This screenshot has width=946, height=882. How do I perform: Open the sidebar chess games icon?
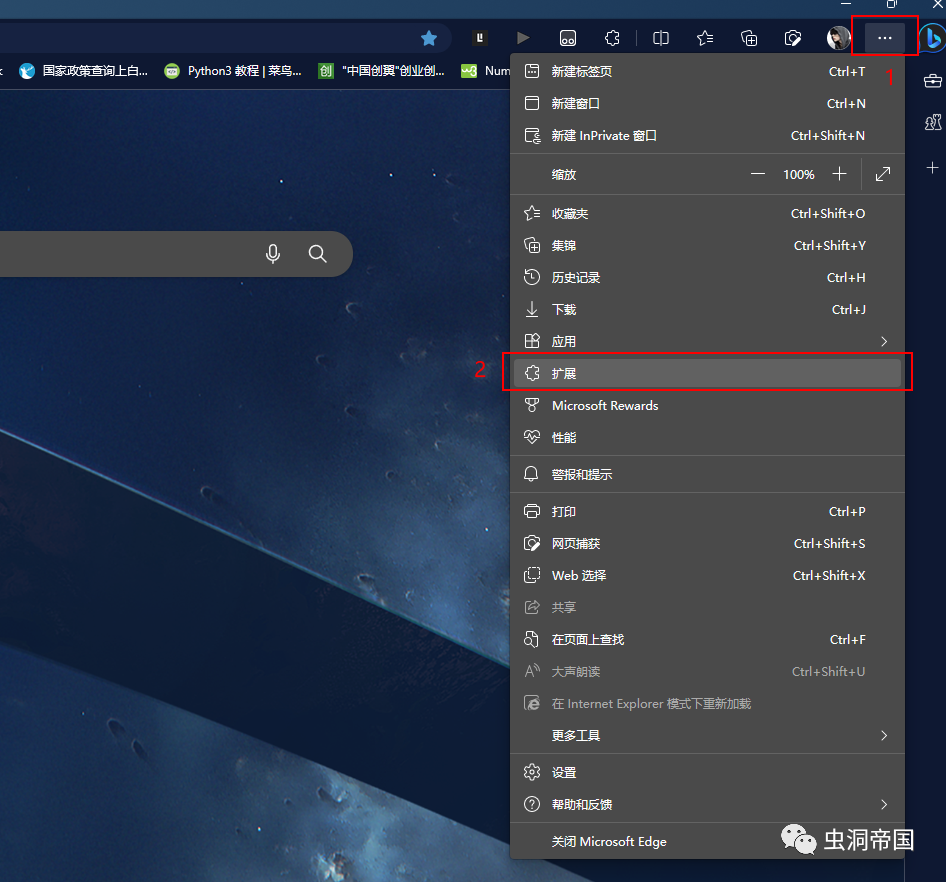pyautogui.click(x=933, y=122)
